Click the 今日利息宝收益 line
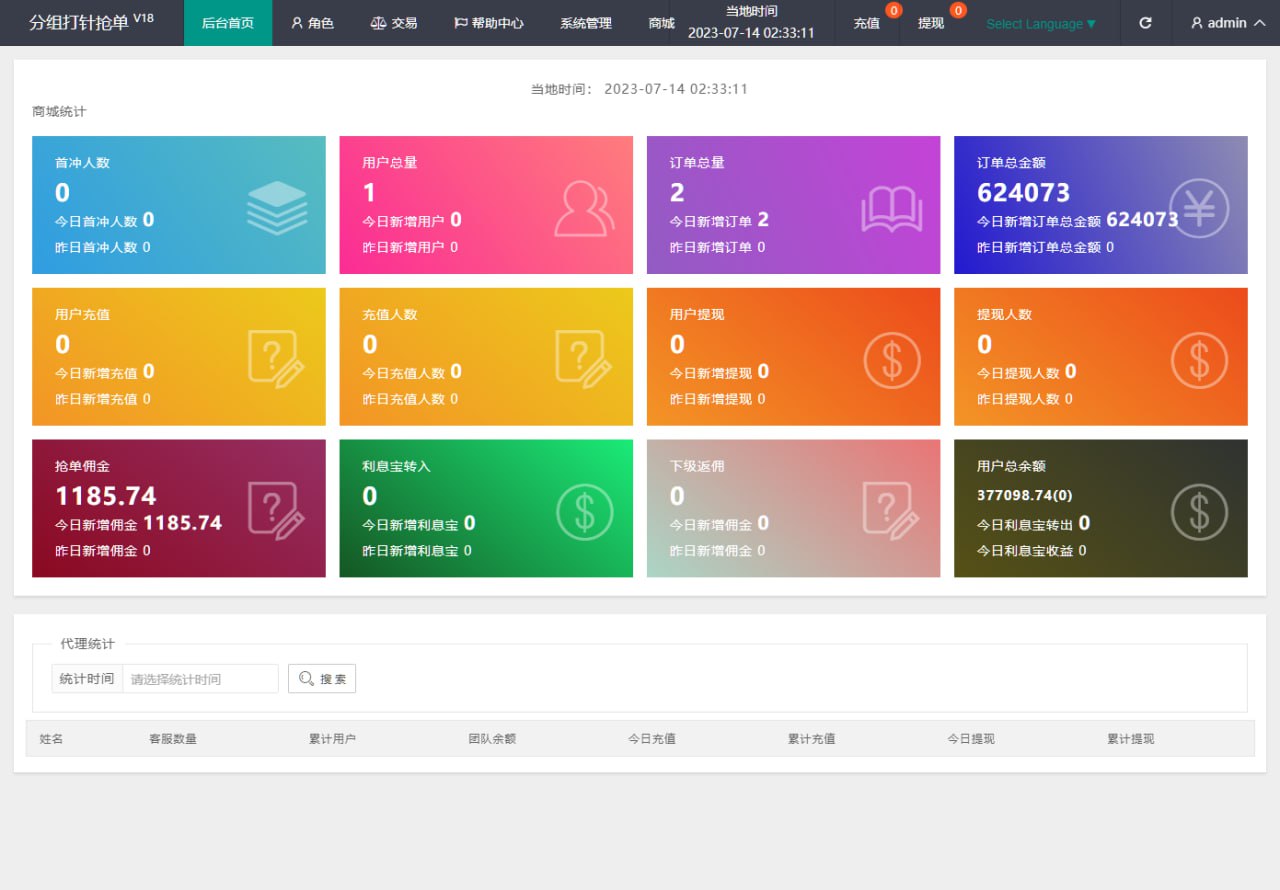1280x890 pixels. click(1031, 550)
